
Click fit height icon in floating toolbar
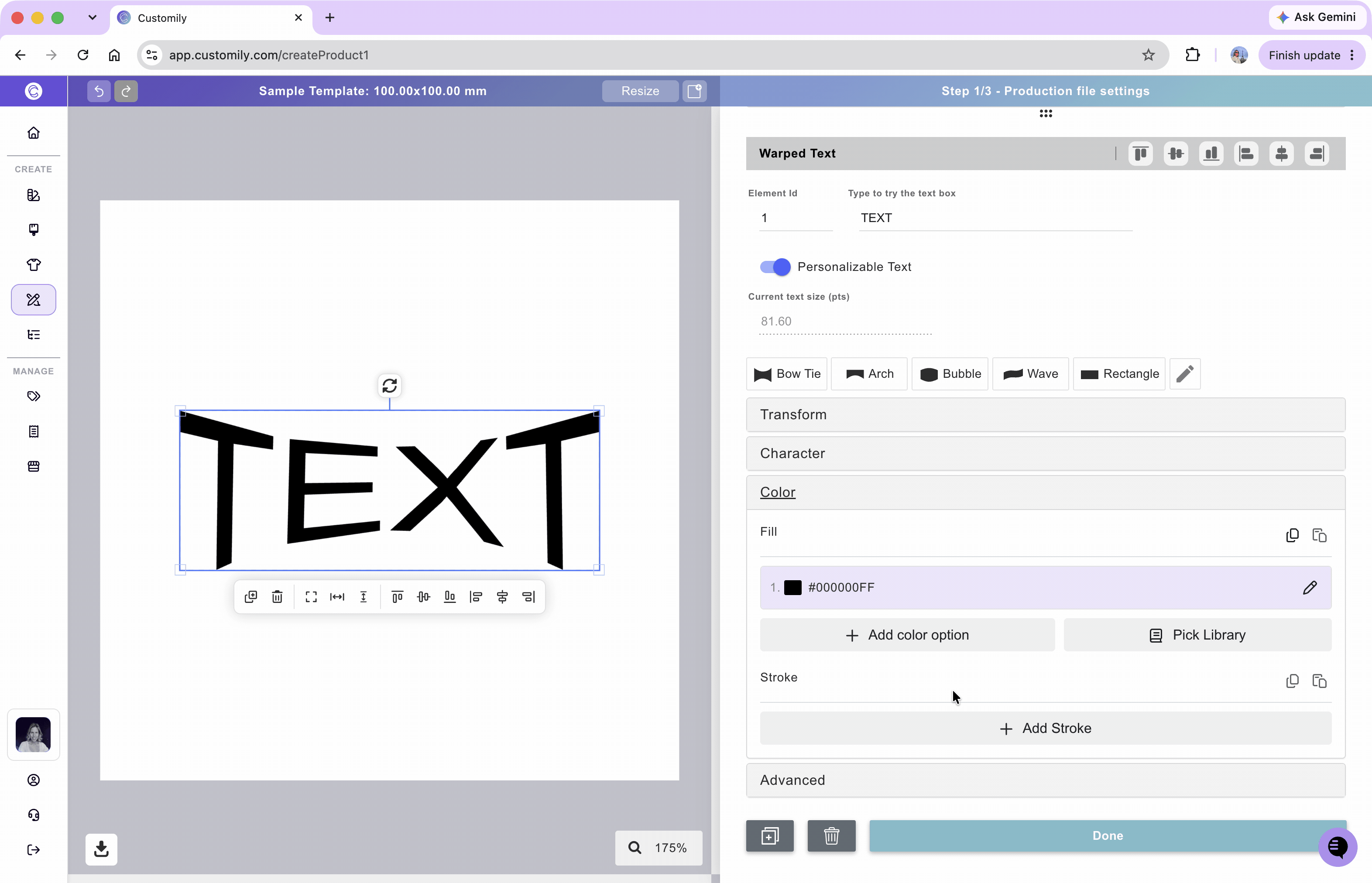click(x=364, y=597)
